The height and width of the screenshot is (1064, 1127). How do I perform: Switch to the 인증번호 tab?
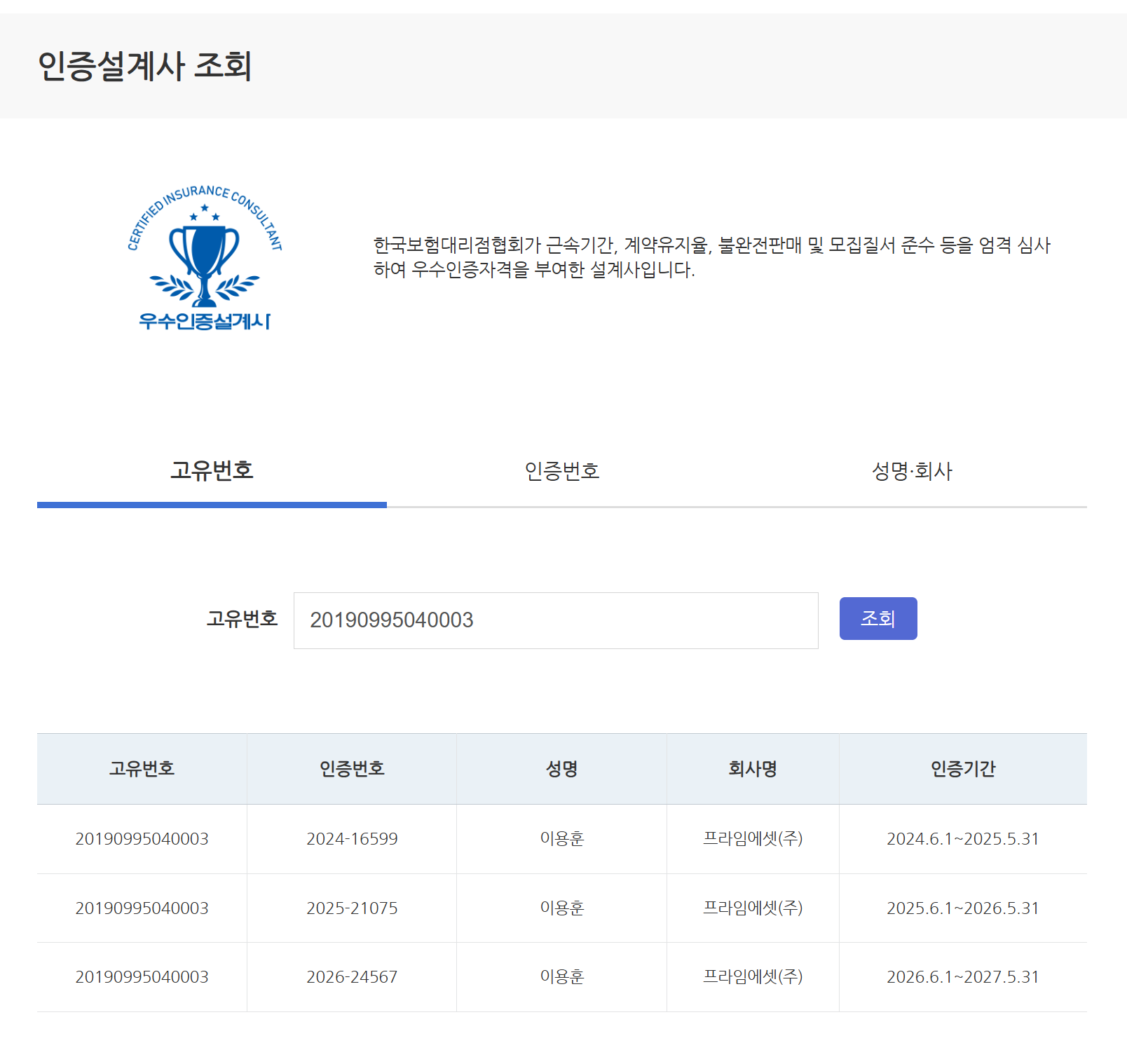pos(562,470)
